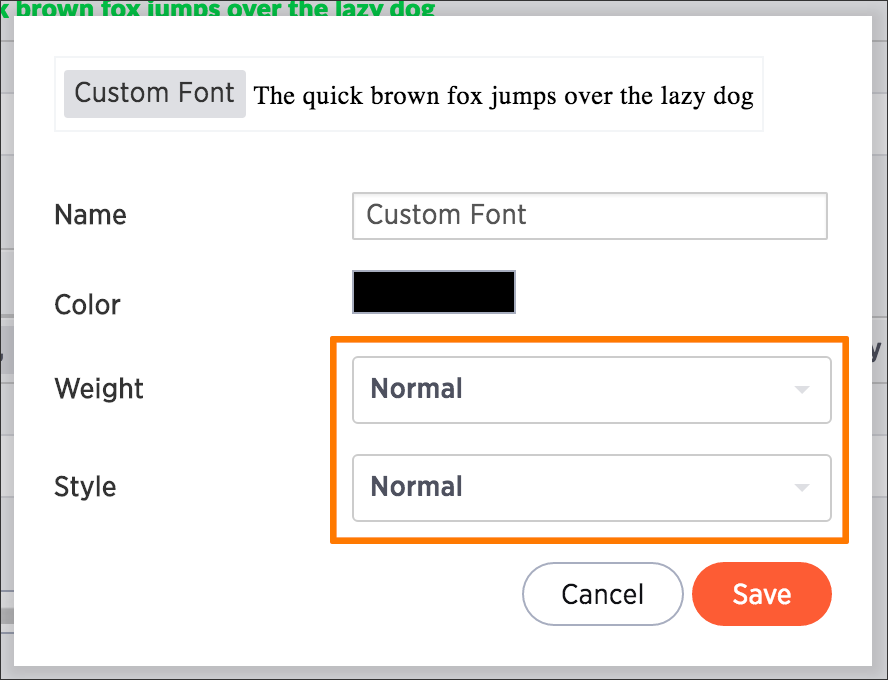Focus the Name field containing Custom Font

coord(590,216)
